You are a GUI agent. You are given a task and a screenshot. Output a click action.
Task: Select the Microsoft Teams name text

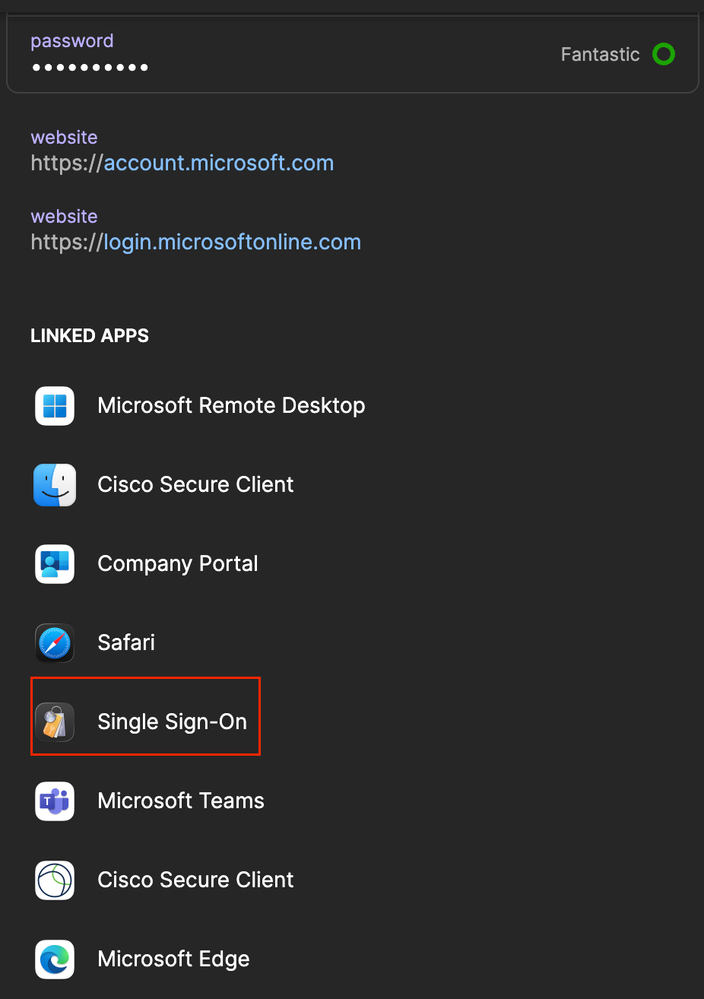[x=181, y=801]
